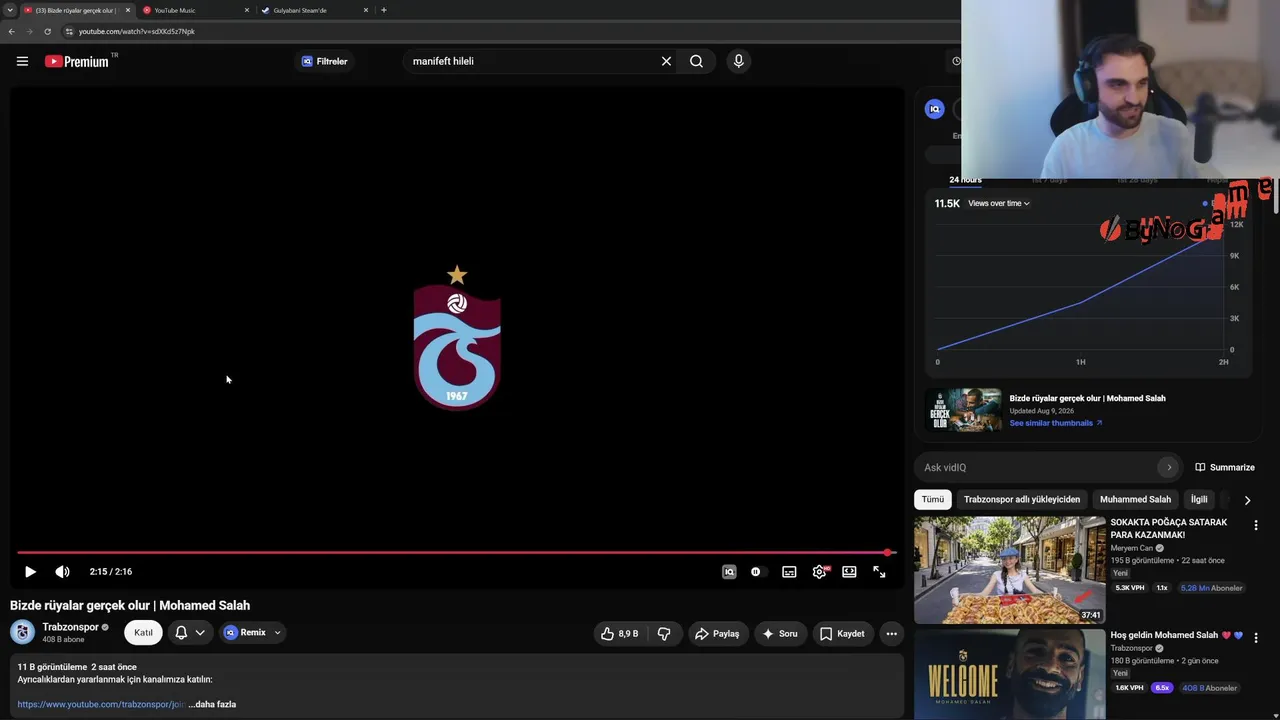The width and height of the screenshot is (1280, 720).
Task: Save video with Kaydet button
Action: click(x=842, y=634)
